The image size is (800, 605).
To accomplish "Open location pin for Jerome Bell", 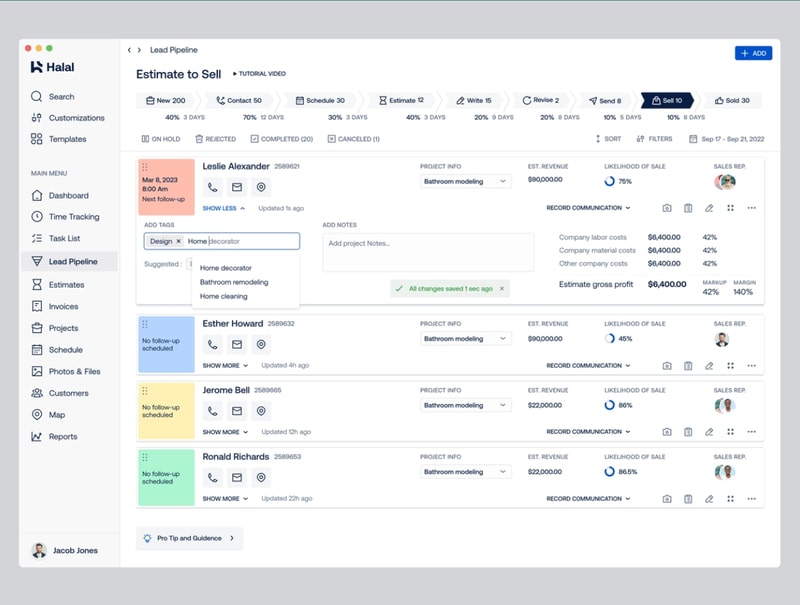I will pyautogui.click(x=261, y=411).
